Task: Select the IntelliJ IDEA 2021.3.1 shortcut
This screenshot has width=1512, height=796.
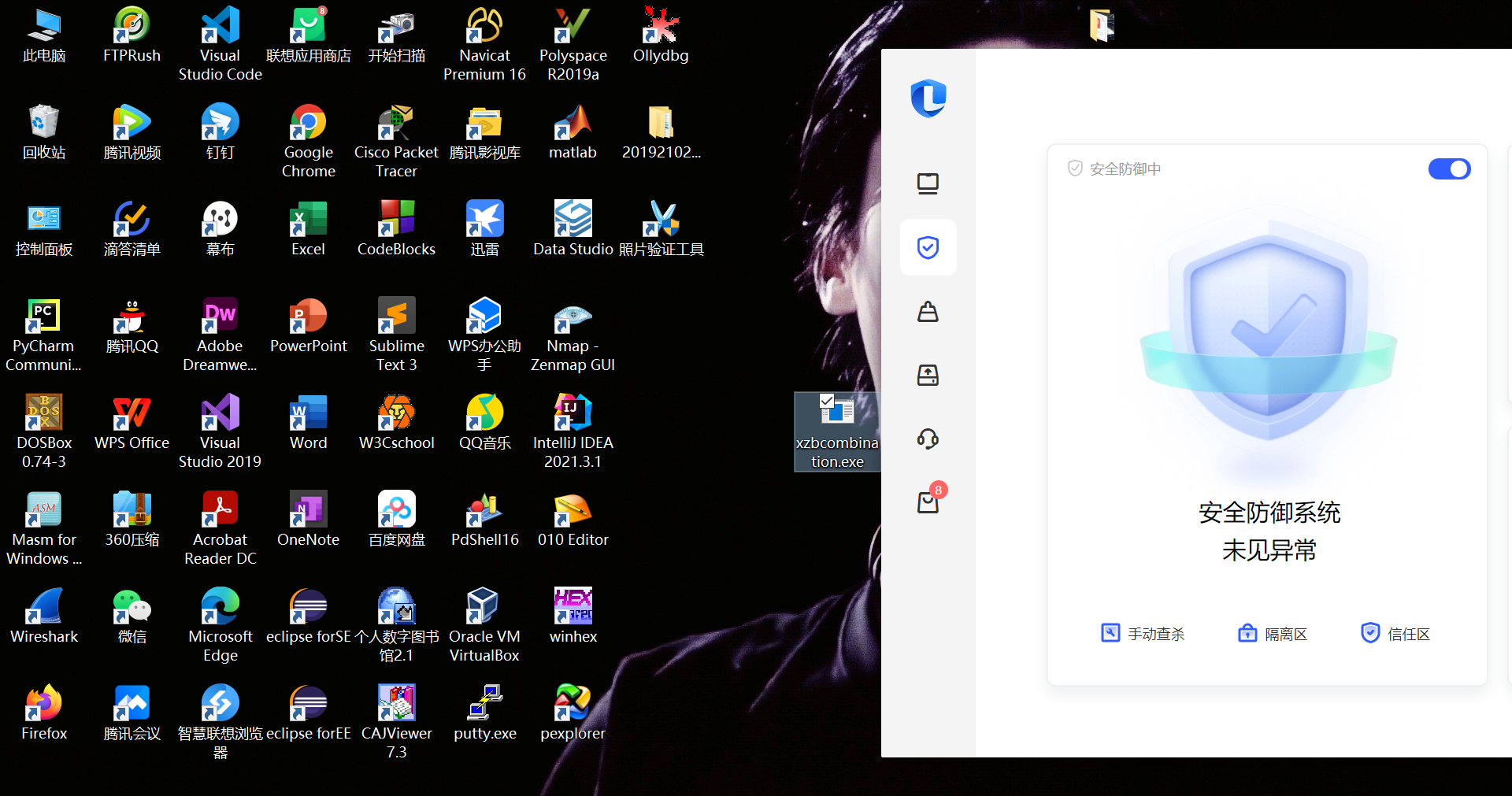Action: pos(573,431)
